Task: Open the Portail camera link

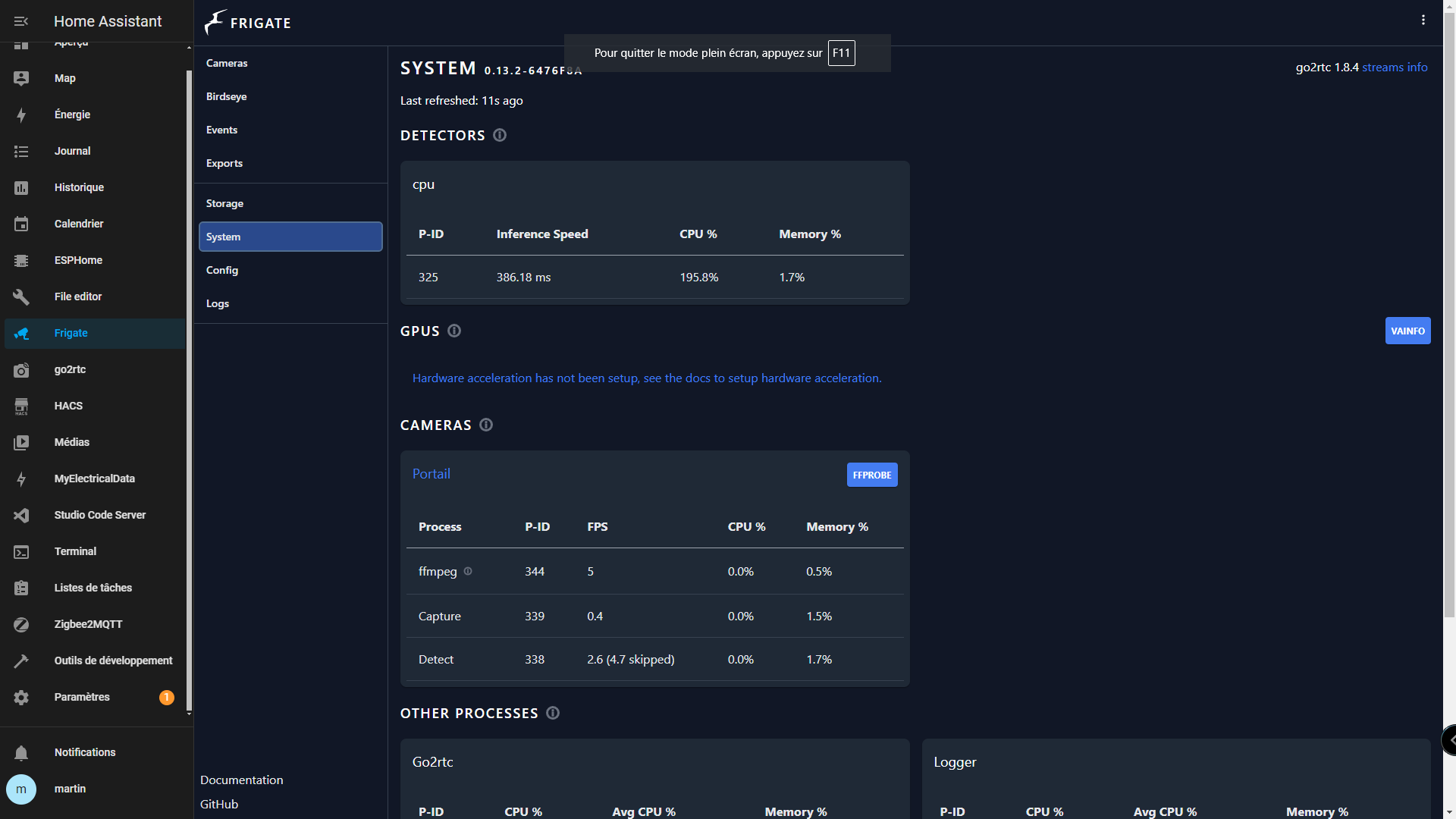Action: tap(431, 474)
